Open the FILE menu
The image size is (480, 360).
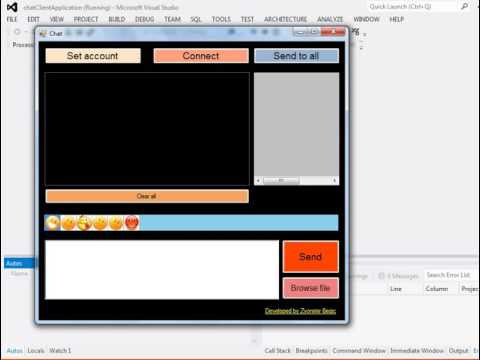point(12,19)
